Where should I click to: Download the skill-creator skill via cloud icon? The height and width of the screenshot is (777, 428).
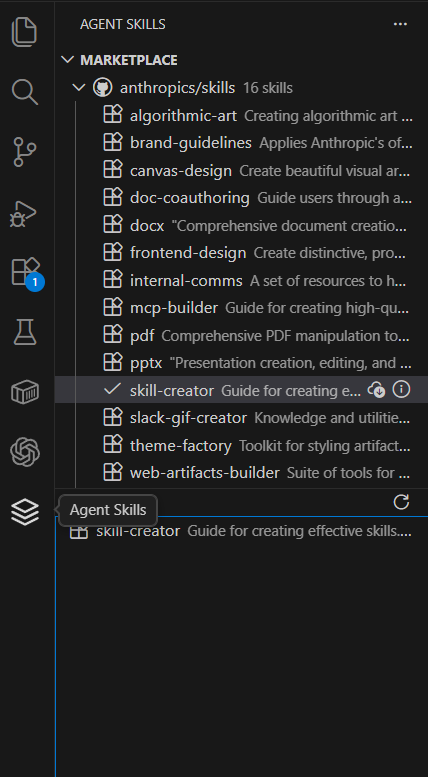376,390
